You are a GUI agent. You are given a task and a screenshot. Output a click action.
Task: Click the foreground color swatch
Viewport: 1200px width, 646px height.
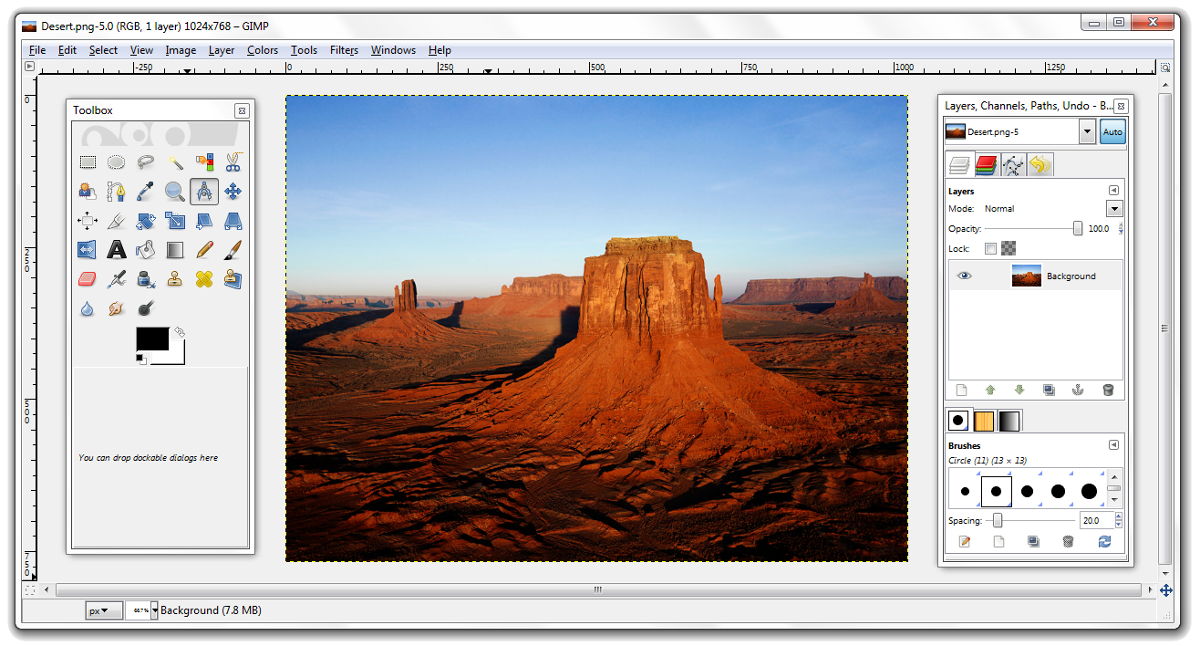(x=153, y=337)
